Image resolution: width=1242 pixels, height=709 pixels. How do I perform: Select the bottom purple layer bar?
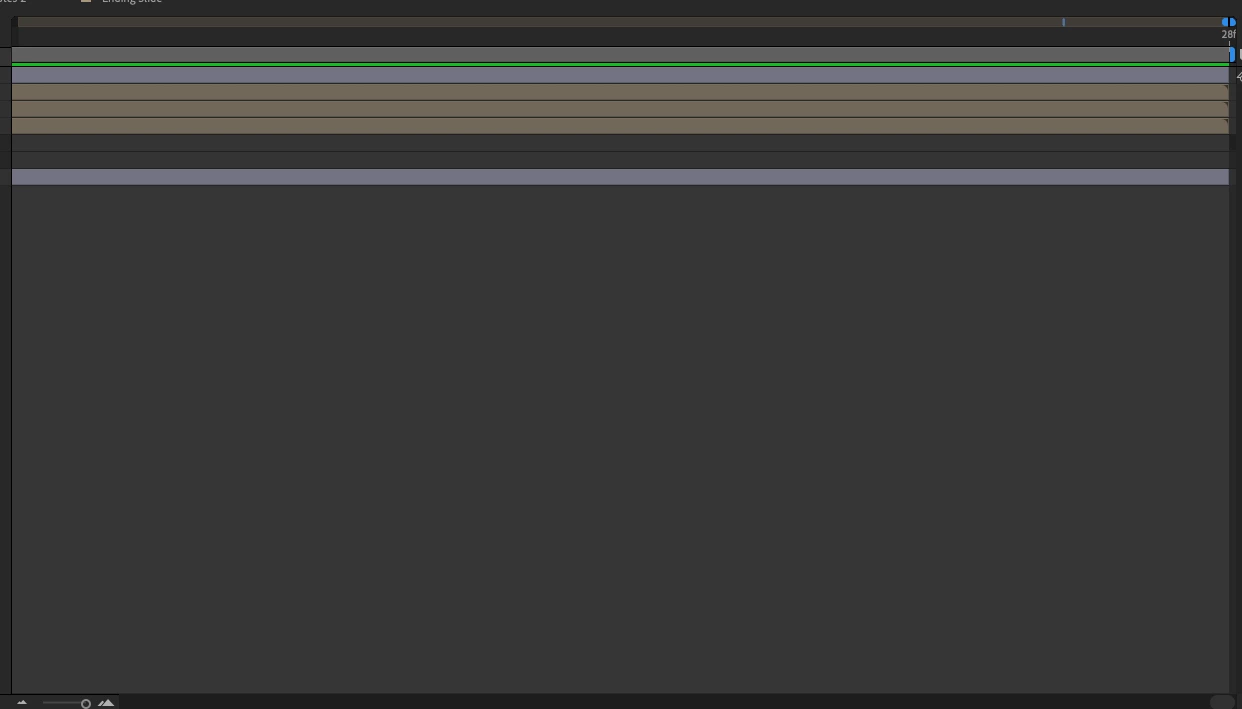[620, 177]
